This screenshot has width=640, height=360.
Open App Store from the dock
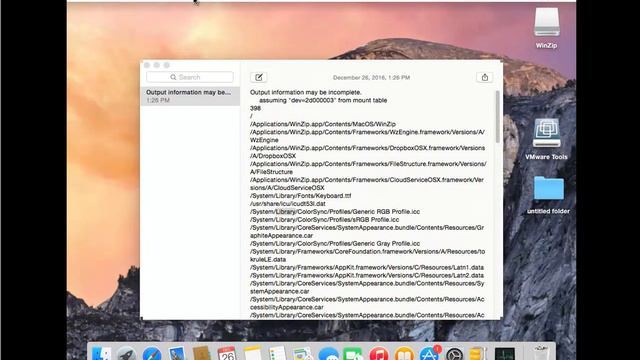[429, 353]
